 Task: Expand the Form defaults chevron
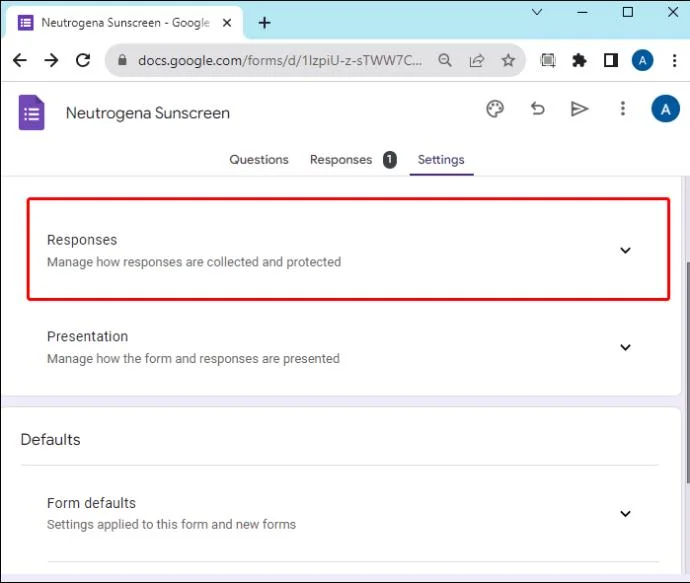point(625,513)
